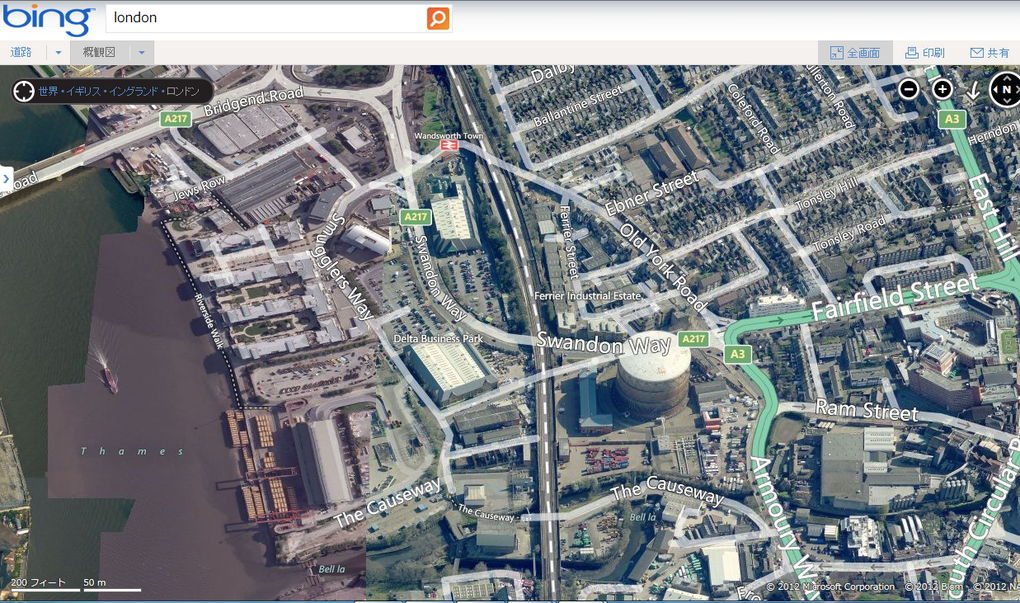Click the left rotation arrow on the compass control

tap(995, 90)
